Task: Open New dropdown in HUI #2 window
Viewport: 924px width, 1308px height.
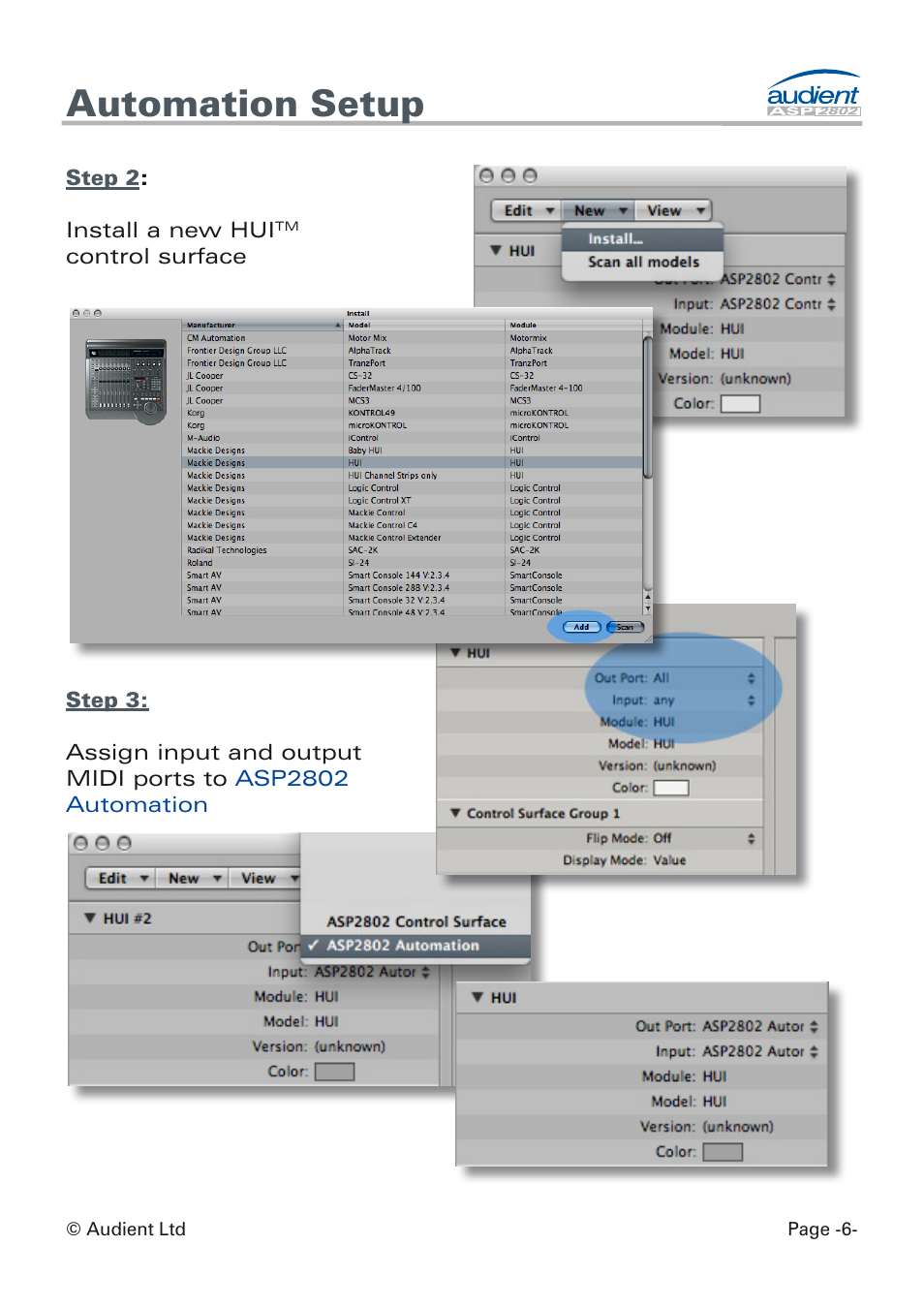Action: 192,878
